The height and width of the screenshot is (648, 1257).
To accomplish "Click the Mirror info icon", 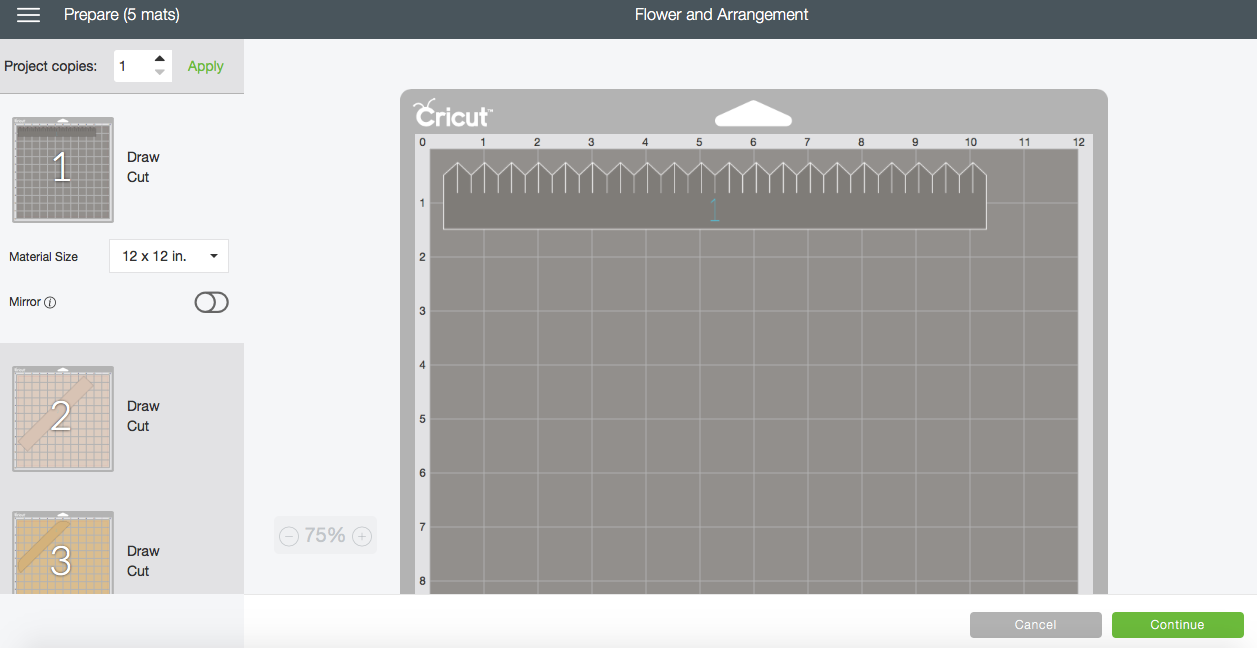I will pyautogui.click(x=50, y=302).
